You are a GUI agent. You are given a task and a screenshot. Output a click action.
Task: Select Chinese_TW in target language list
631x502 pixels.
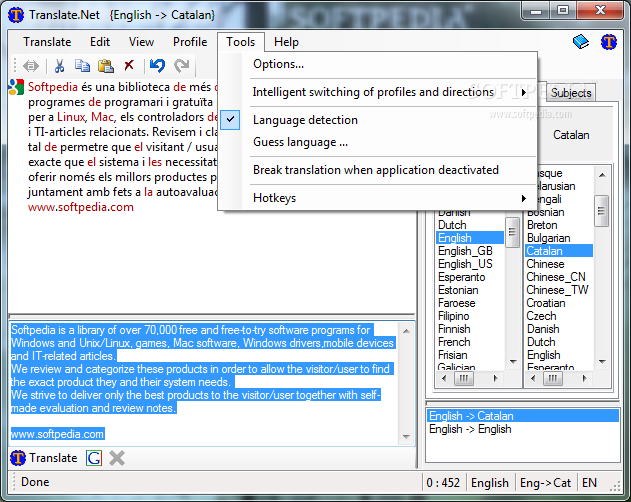tap(557, 290)
